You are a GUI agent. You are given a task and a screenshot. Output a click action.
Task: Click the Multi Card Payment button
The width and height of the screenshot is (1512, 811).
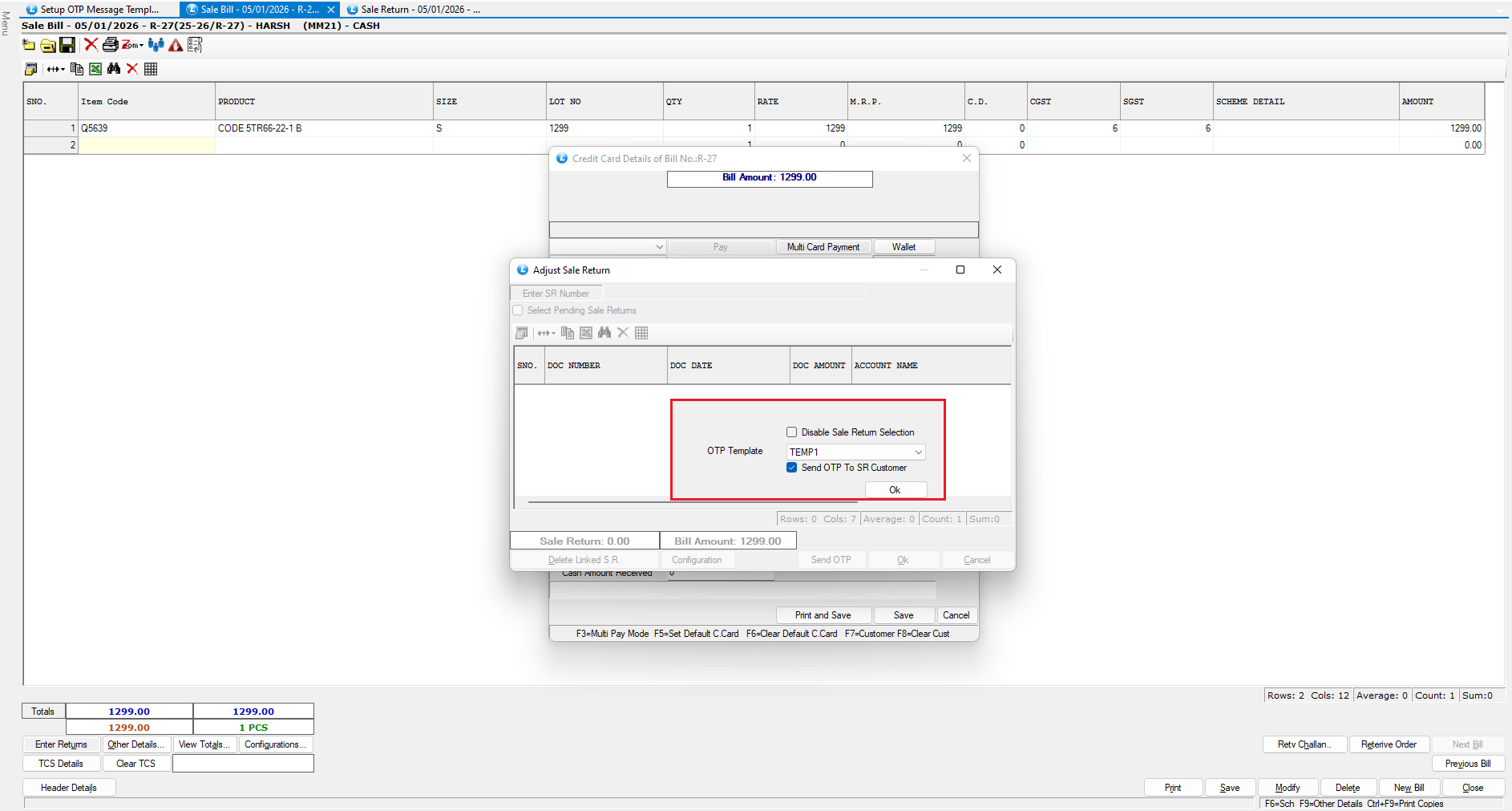tap(823, 247)
